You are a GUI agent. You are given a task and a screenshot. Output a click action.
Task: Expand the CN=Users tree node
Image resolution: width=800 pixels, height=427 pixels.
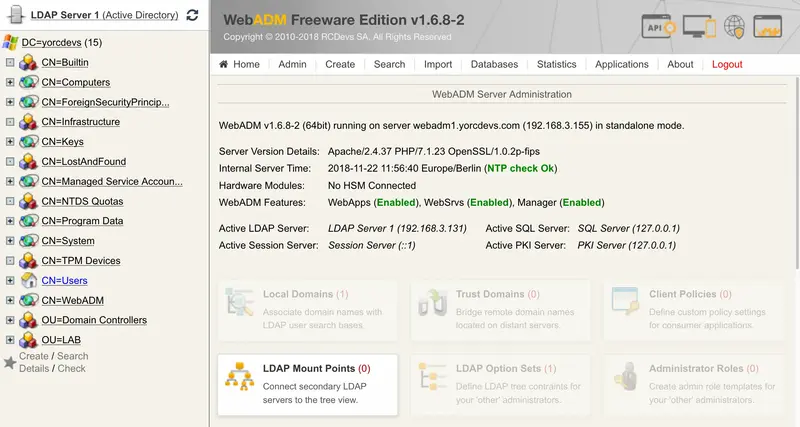point(10,281)
